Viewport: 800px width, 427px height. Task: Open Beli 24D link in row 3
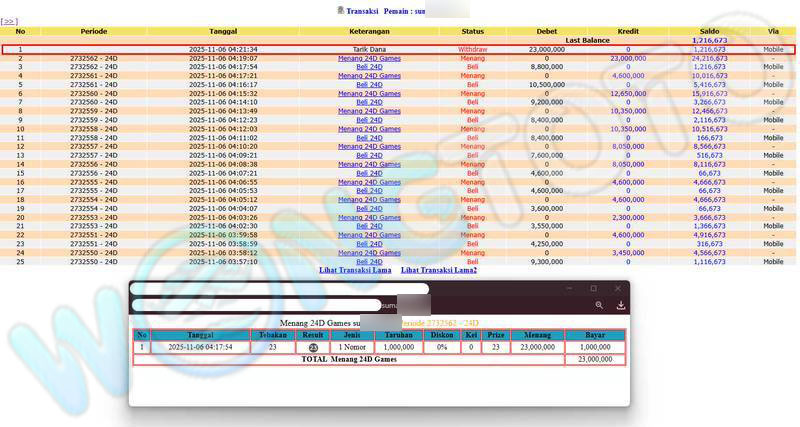point(369,67)
